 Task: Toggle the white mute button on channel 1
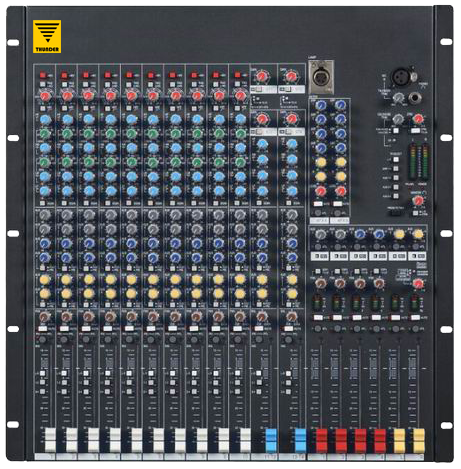[x=43, y=329]
